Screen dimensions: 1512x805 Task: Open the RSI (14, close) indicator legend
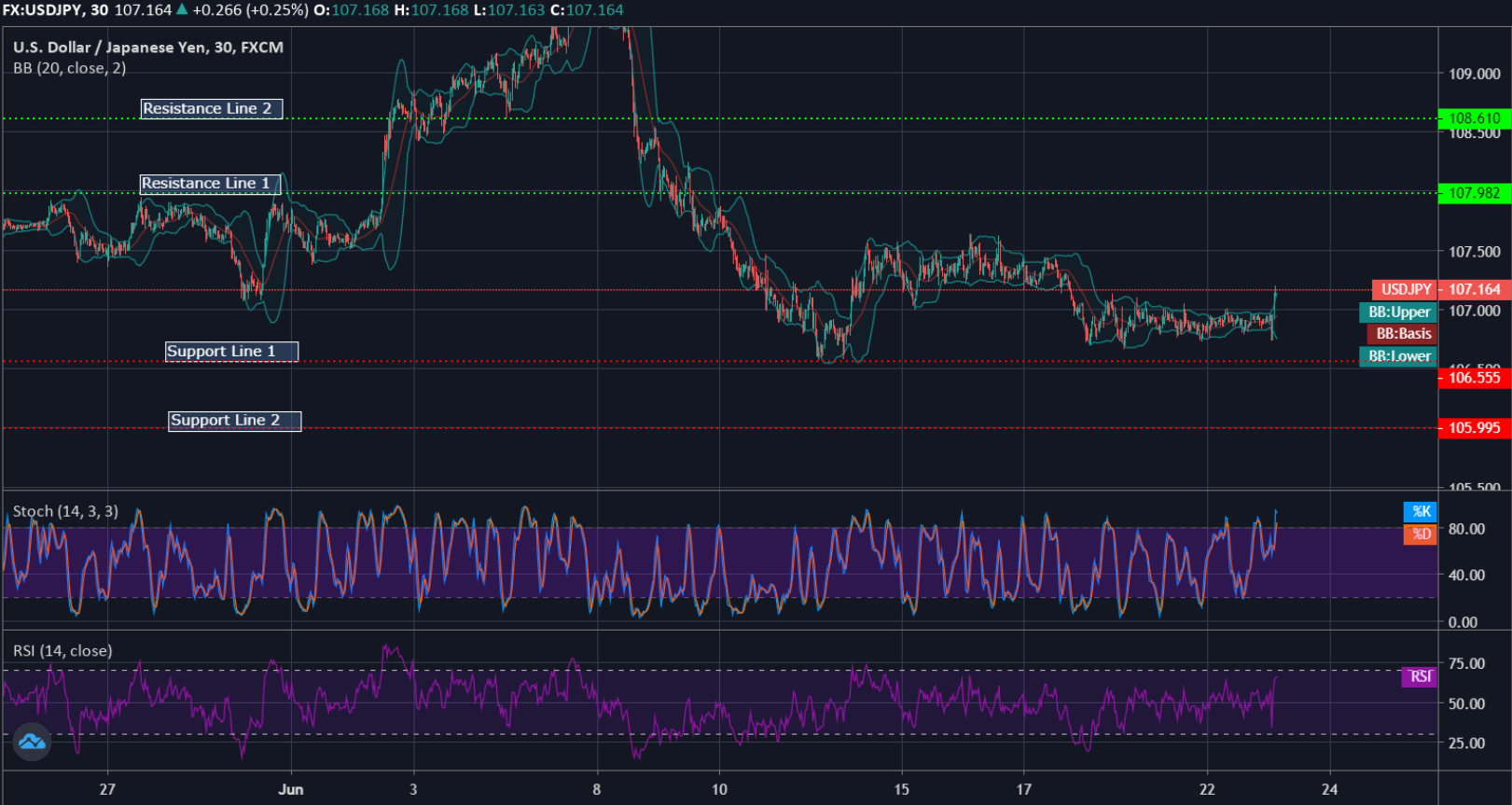point(62,651)
